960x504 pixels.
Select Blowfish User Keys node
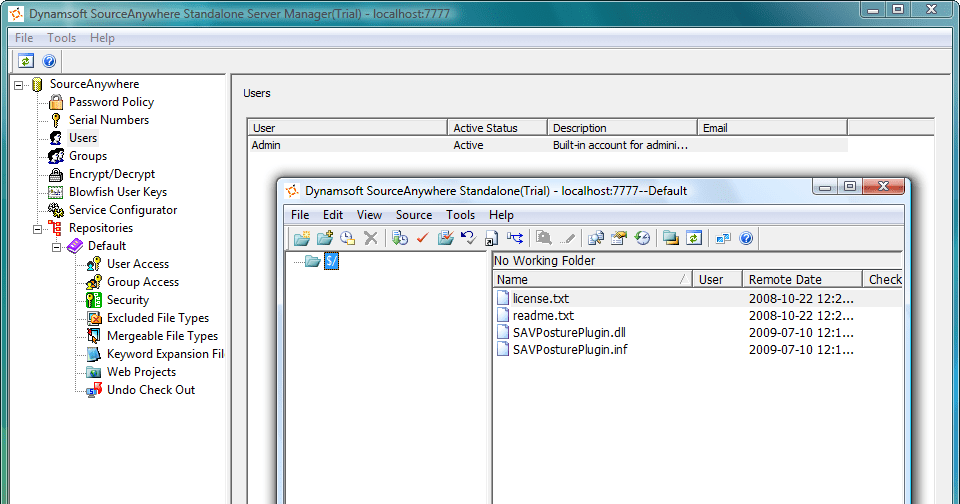pyautogui.click(x=117, y=192)
